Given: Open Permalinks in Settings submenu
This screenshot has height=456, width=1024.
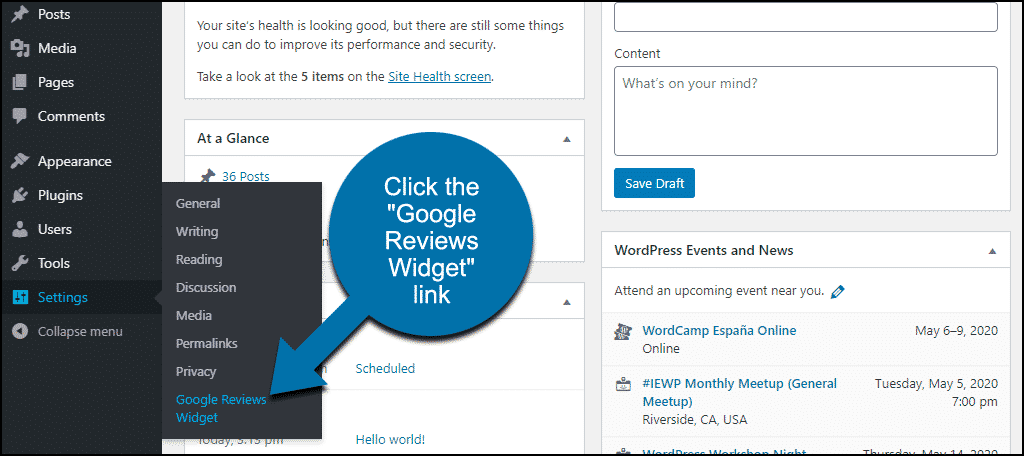Looking at the screenshot, I should click(206, 344).
